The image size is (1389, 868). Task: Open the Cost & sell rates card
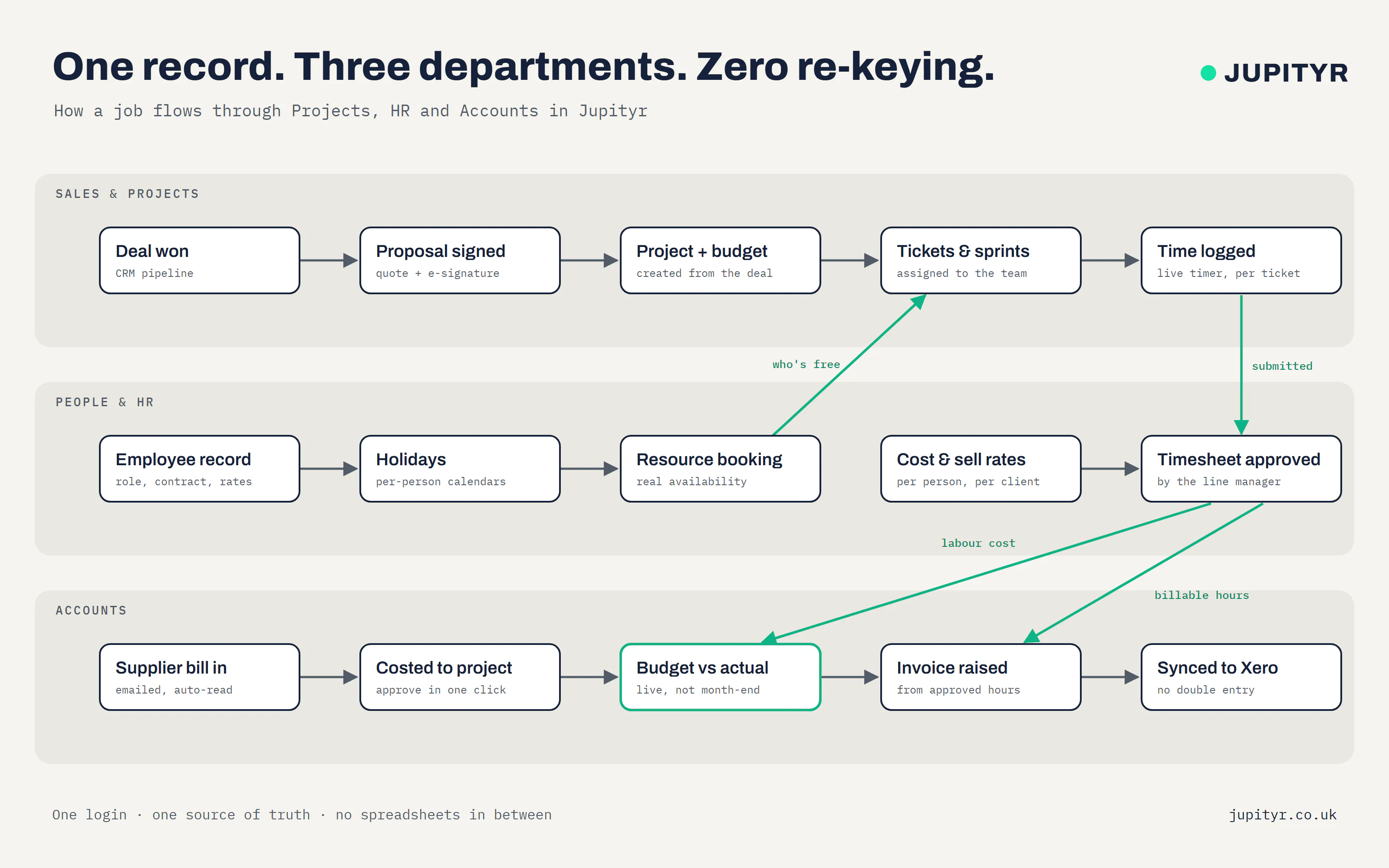click(981, 469)
